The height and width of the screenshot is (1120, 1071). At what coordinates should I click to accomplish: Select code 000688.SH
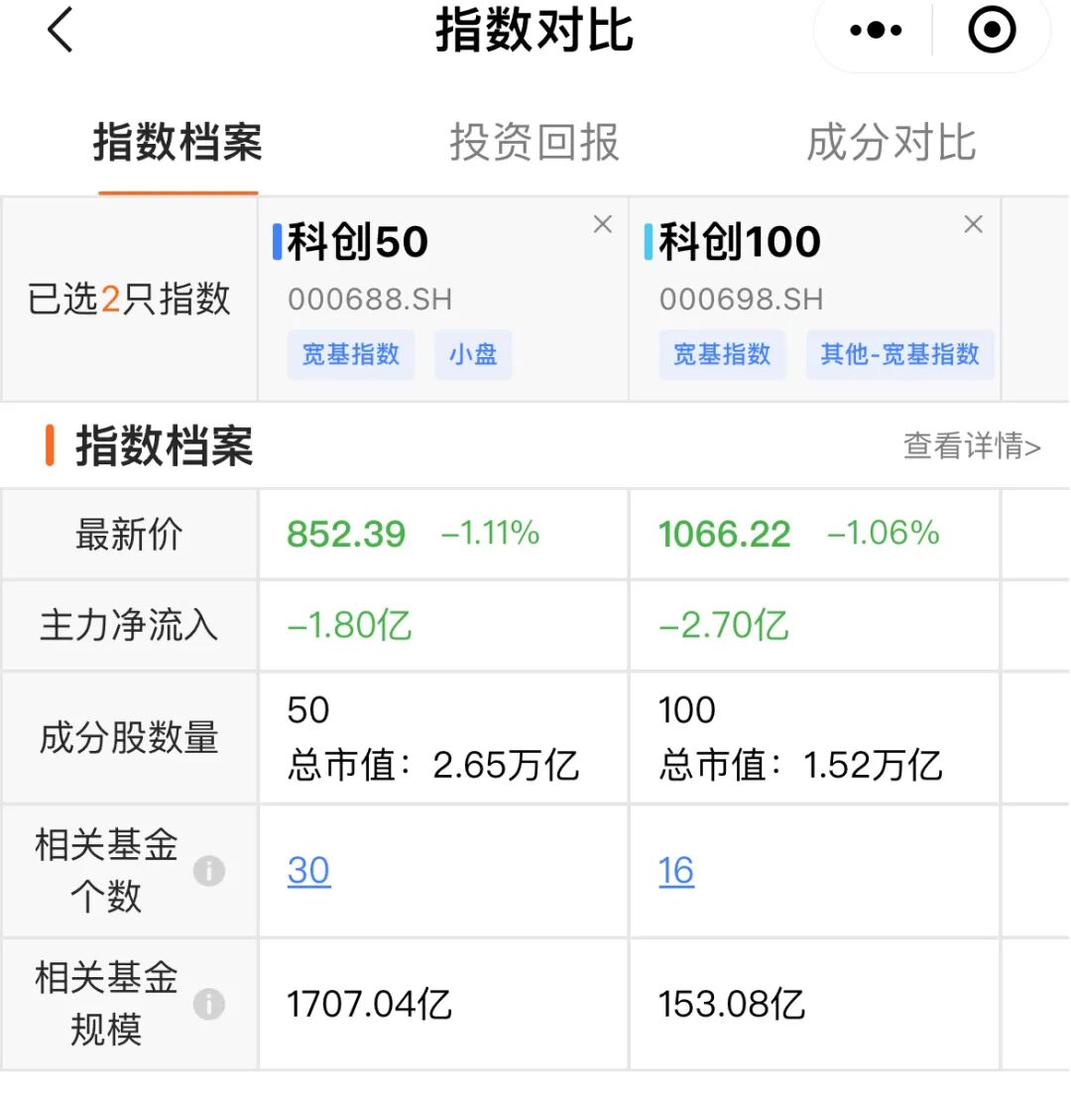370,300
